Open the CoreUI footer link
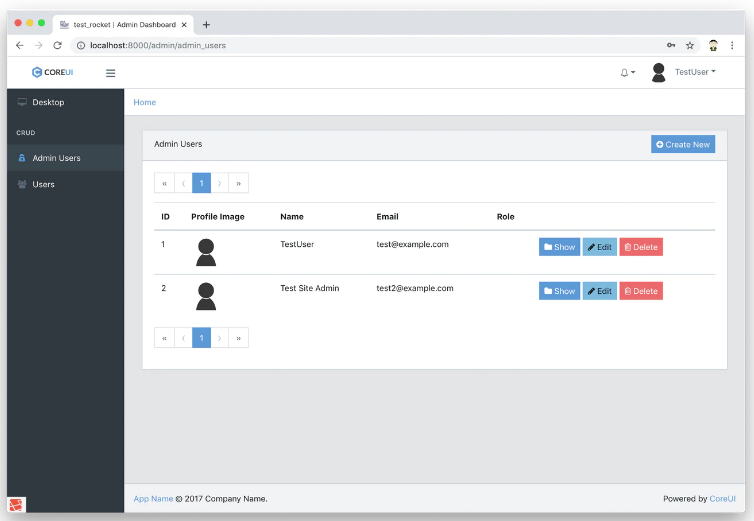754x521 pixels. [722, 499]
